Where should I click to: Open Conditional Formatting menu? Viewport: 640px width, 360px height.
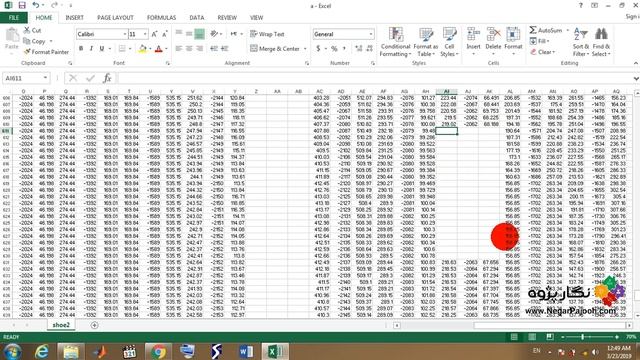(x=395, y=42)
